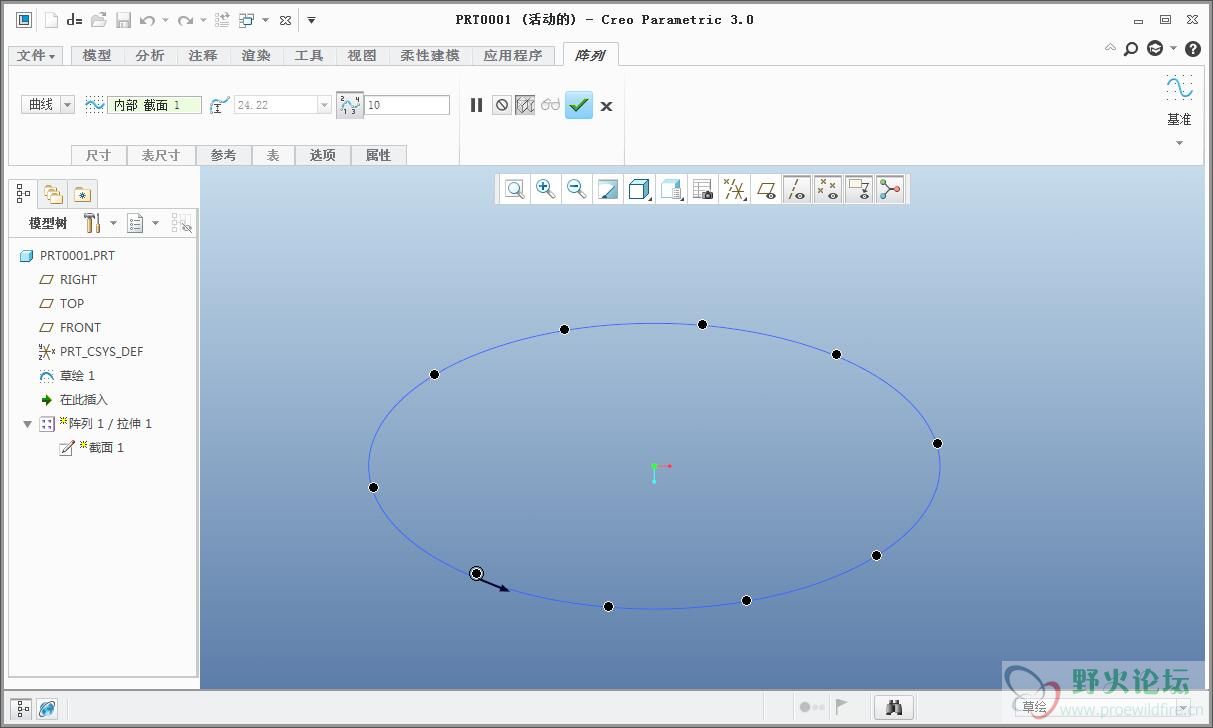Open the Search binoculars in status bar
Viewport: 1213px width, 728px height.
click(x=894, y=707)
